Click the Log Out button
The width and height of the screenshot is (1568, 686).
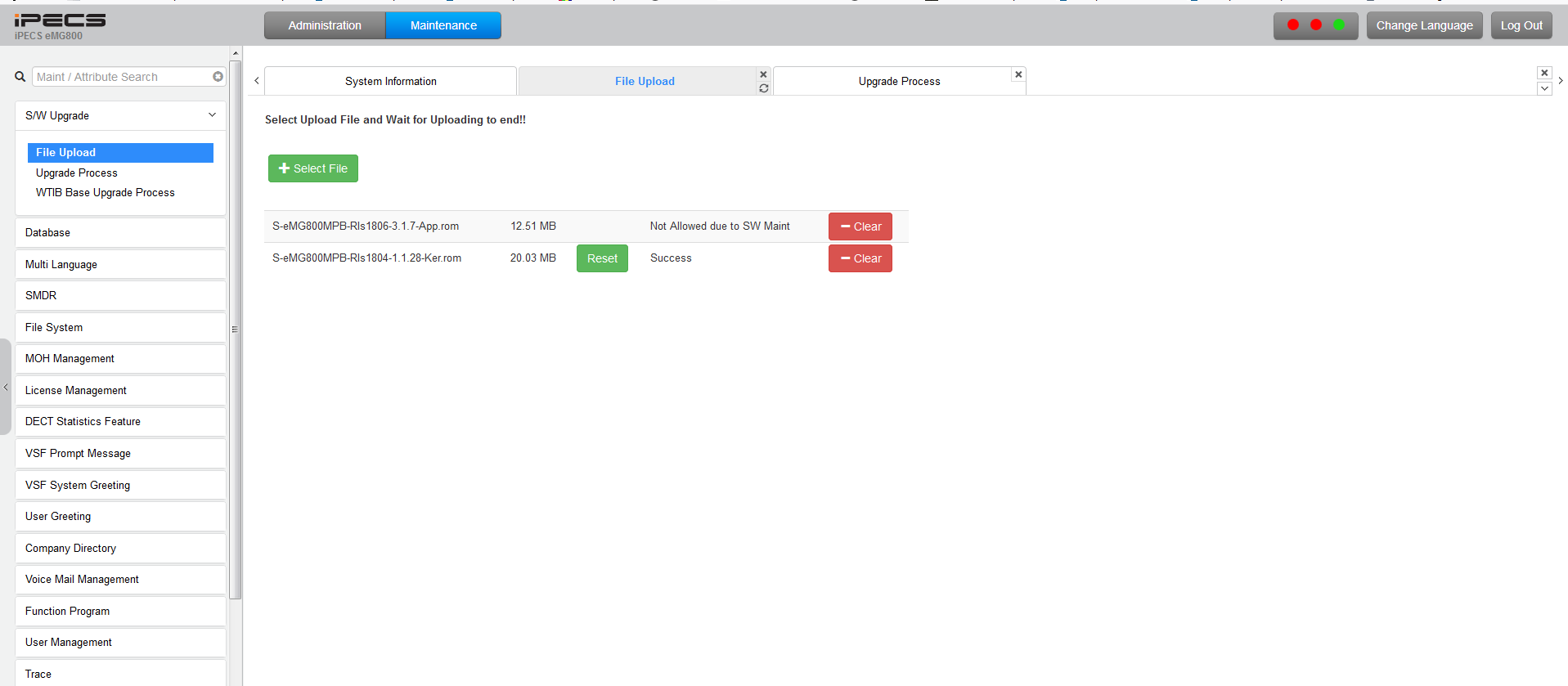click(1521, 25)
